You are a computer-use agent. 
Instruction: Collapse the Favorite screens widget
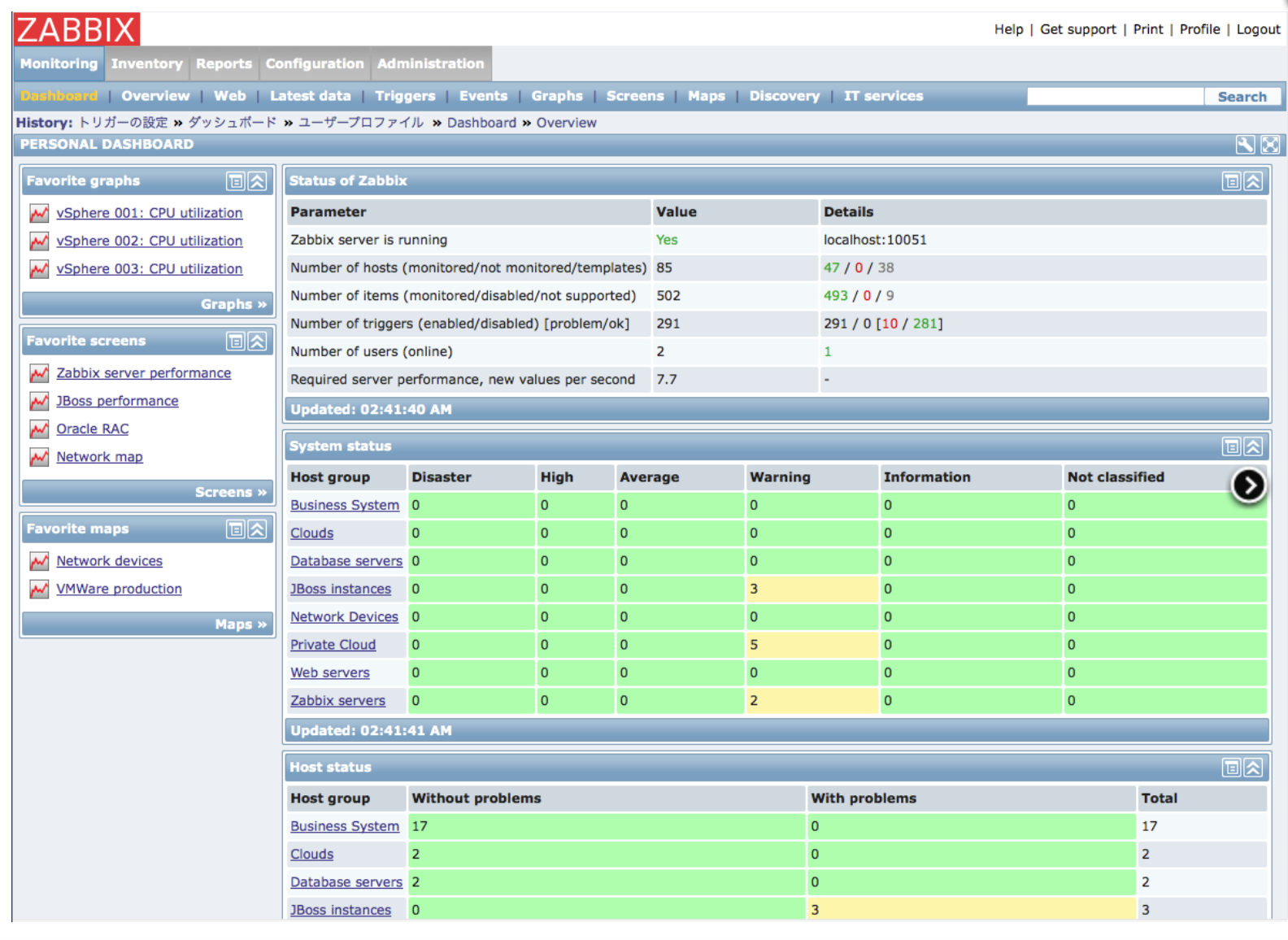click(258, 342)
